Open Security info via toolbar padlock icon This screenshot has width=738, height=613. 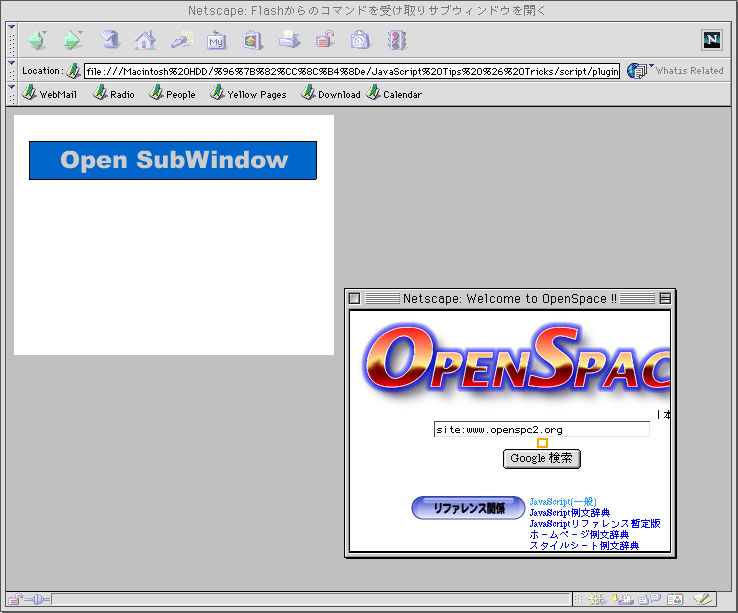point(325,40)
